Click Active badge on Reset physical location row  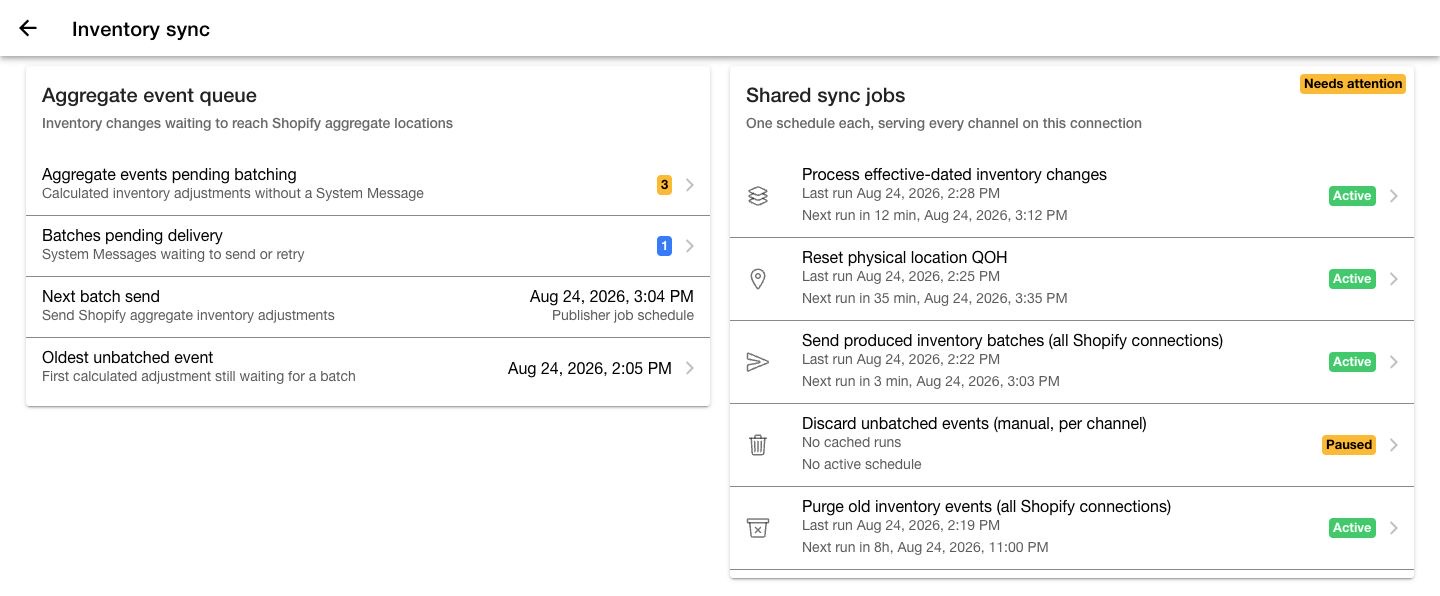click(1352, 279)
